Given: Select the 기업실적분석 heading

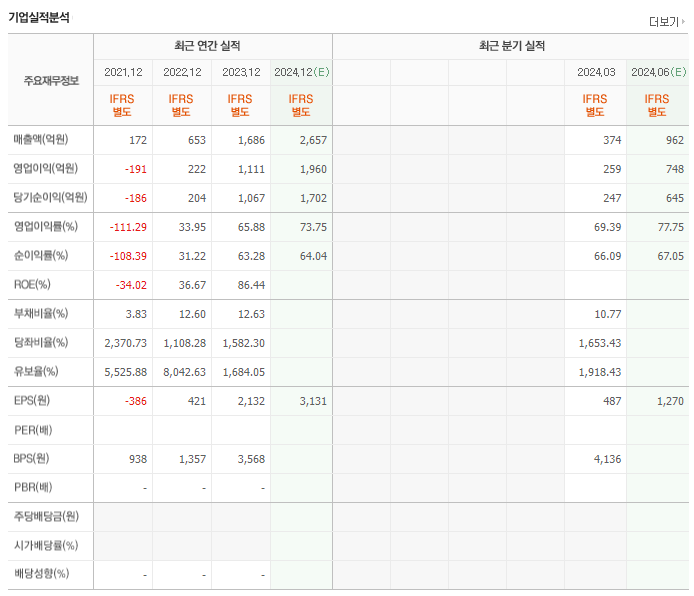Looking at the screenshot, I should click(x=39, y=18).
